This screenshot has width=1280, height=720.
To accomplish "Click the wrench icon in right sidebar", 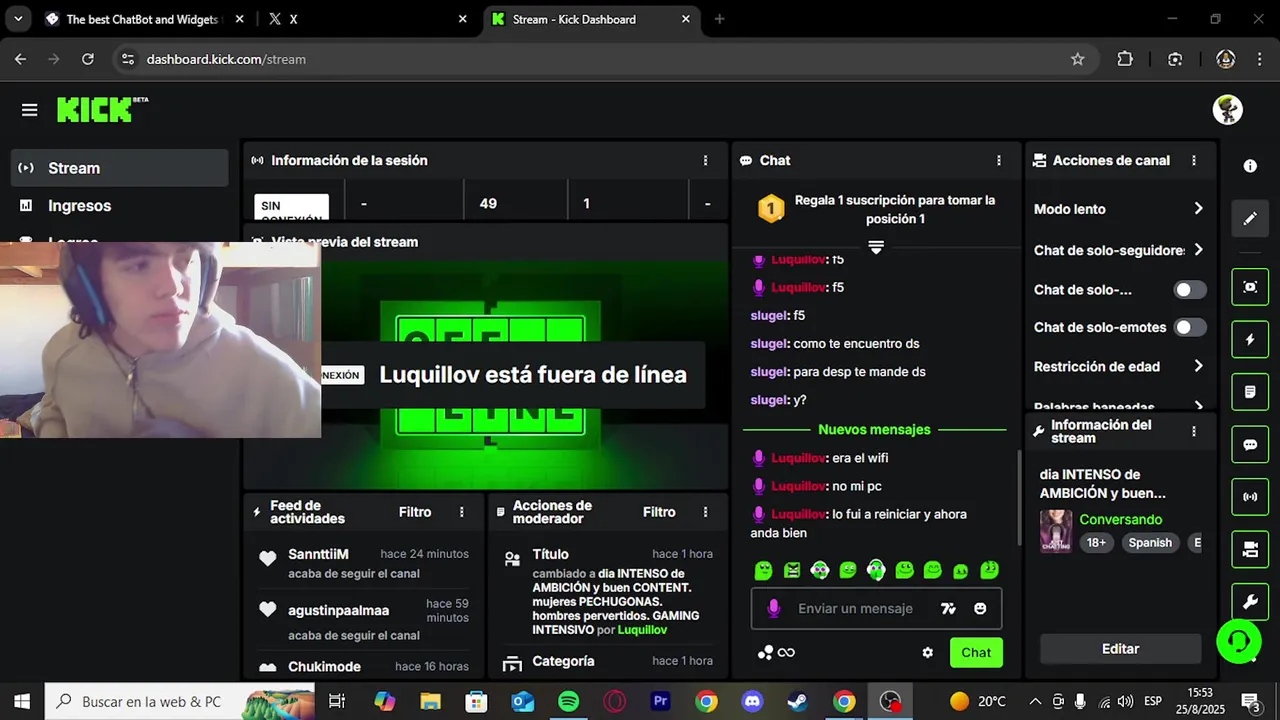I will tap(1250, 601).
